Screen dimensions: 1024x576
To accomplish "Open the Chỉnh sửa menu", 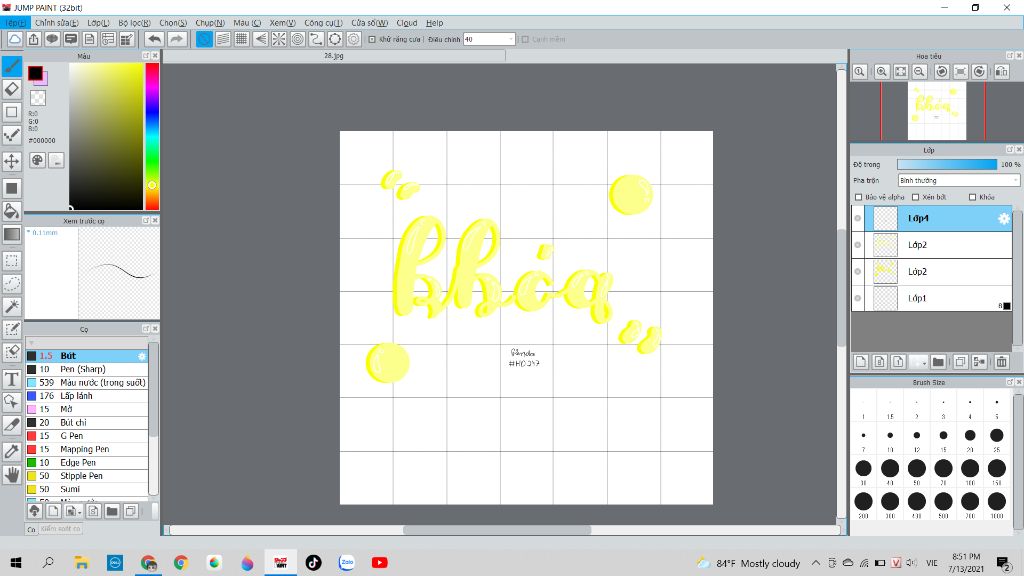I will tap(57, 23).
